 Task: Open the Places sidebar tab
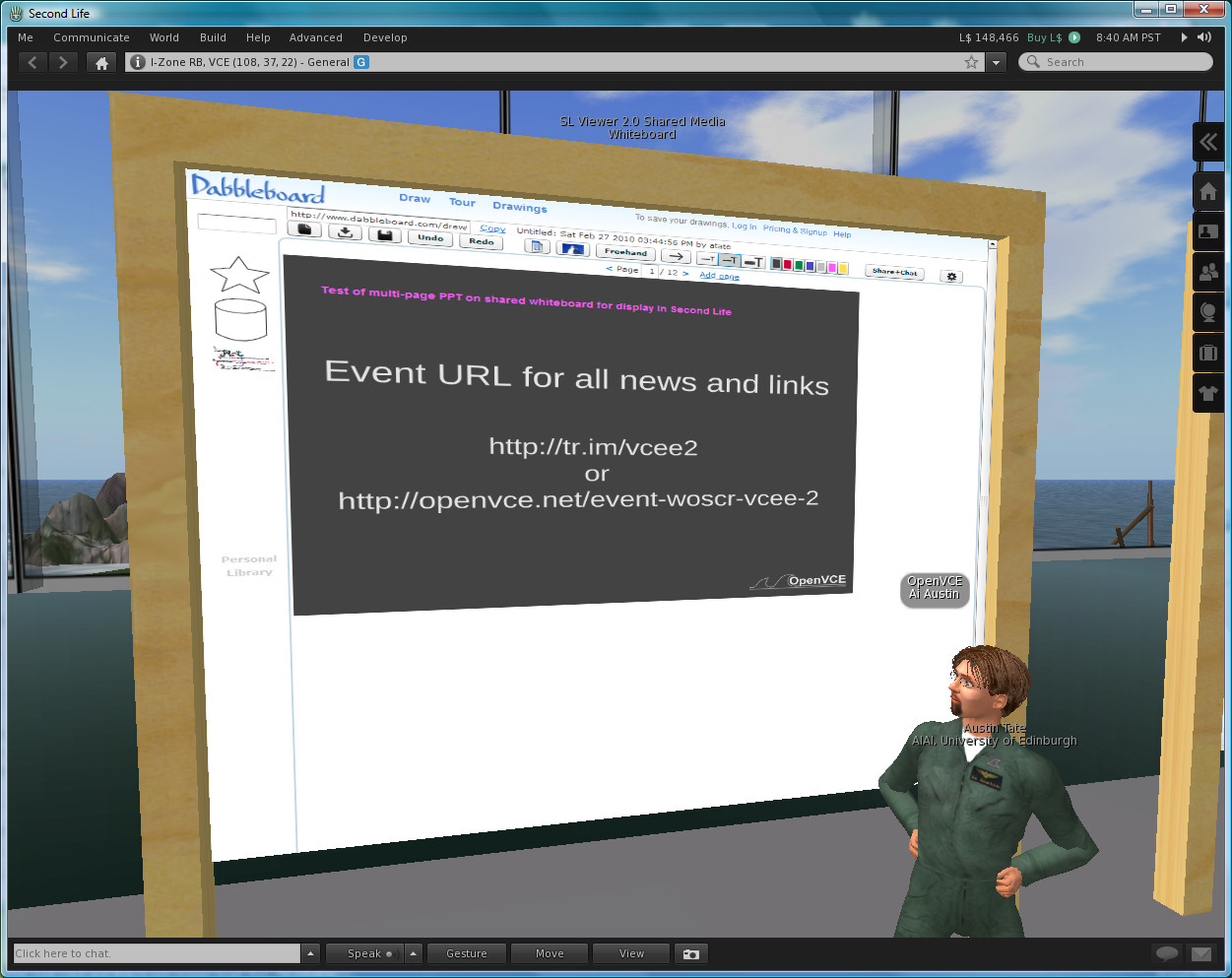1208,313
